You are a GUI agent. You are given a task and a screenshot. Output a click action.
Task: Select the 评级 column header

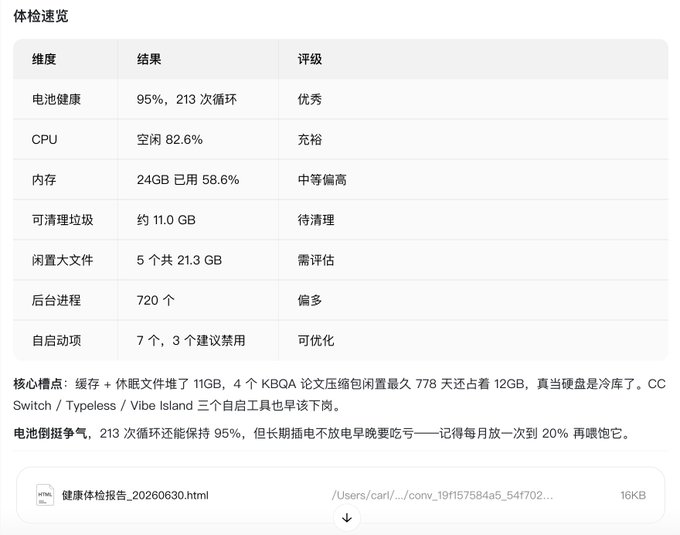[x=310, y=59]
